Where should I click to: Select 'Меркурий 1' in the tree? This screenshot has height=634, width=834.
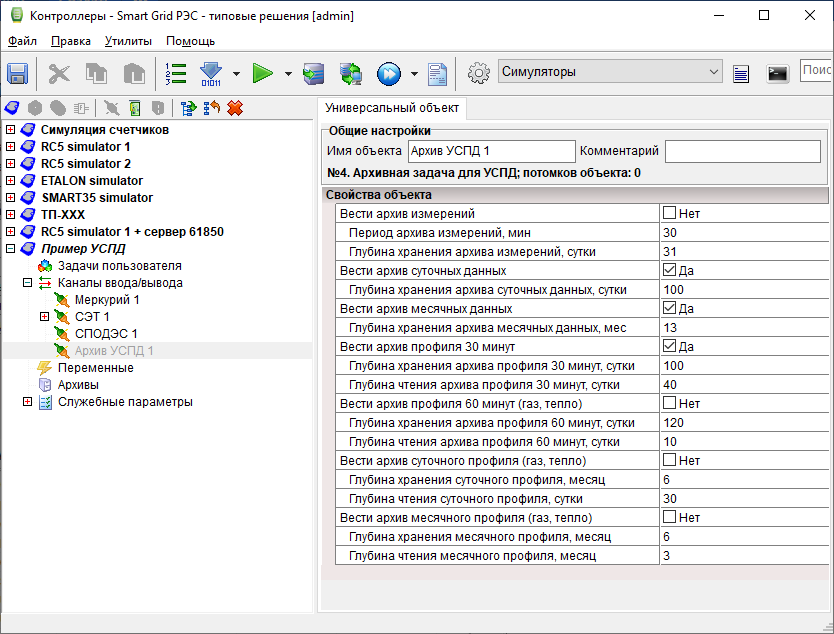pyautogui.click(x=107, y=300)
